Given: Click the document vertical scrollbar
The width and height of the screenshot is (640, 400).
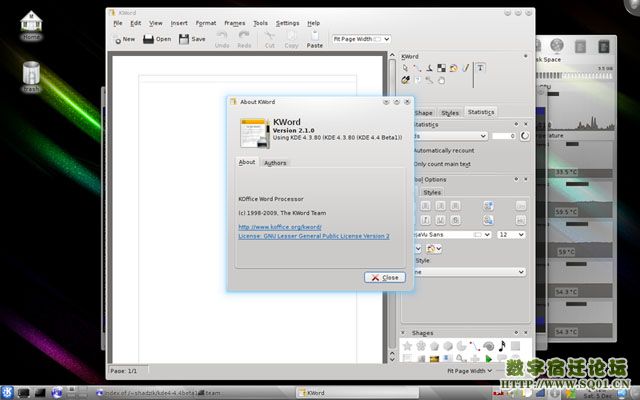Looking at the screenshot, I should tap(392, 204).
